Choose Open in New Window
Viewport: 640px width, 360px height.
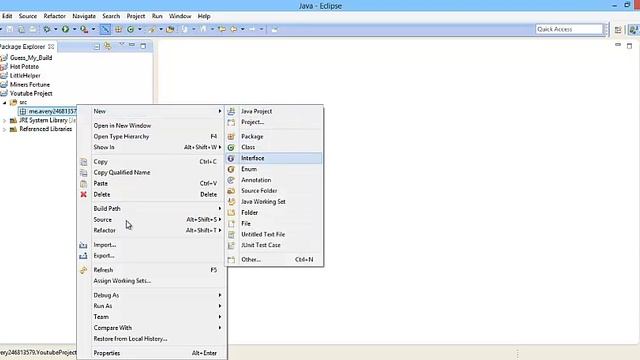pyautogui.click(x=152, y=126)
